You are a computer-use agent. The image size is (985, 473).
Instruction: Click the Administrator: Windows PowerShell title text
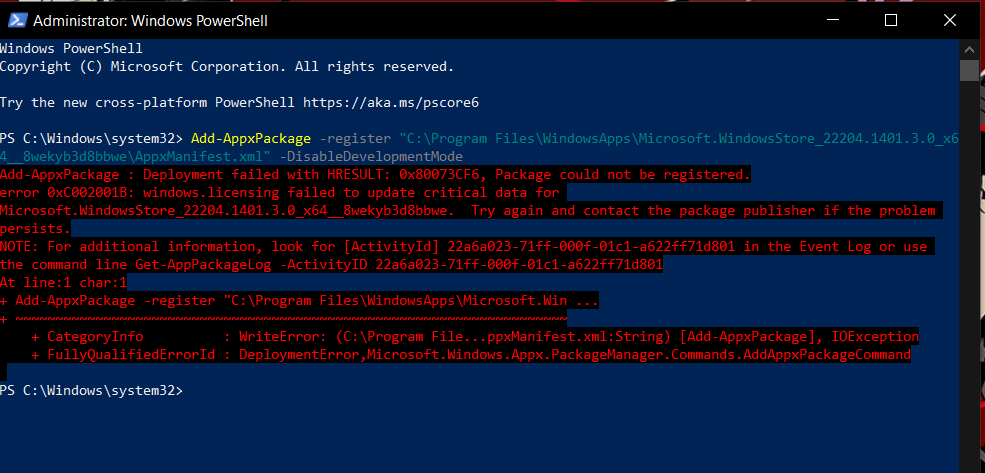pos(150,21)
